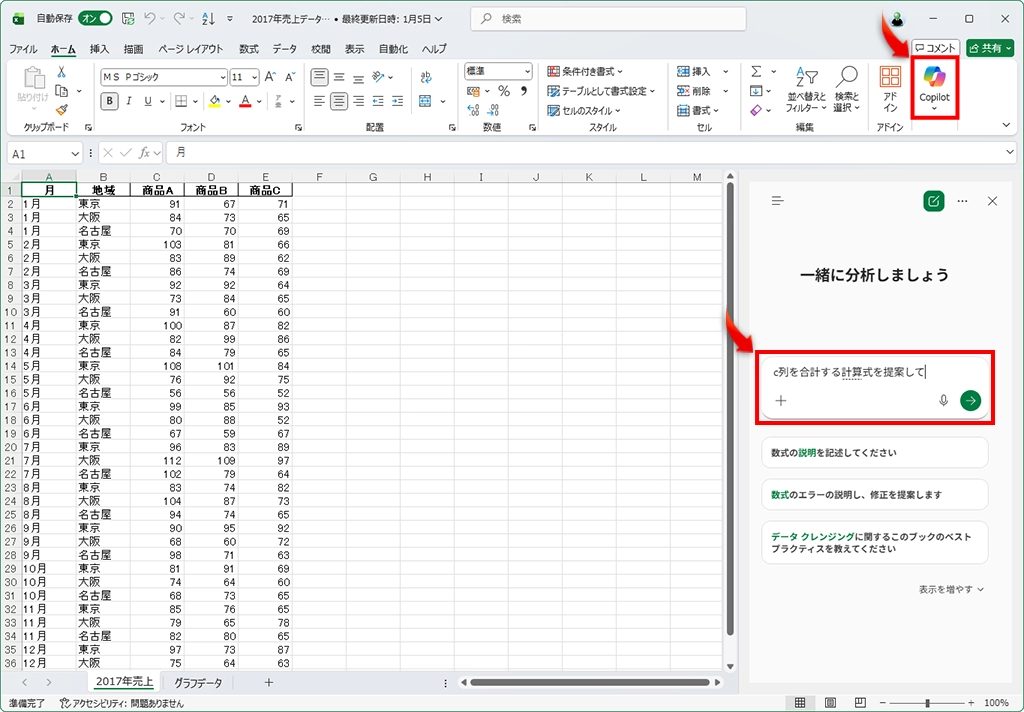Switch to the グラフデータ sheet tab
Viewport: 1024px width, 712px height.
click(198, 682)
